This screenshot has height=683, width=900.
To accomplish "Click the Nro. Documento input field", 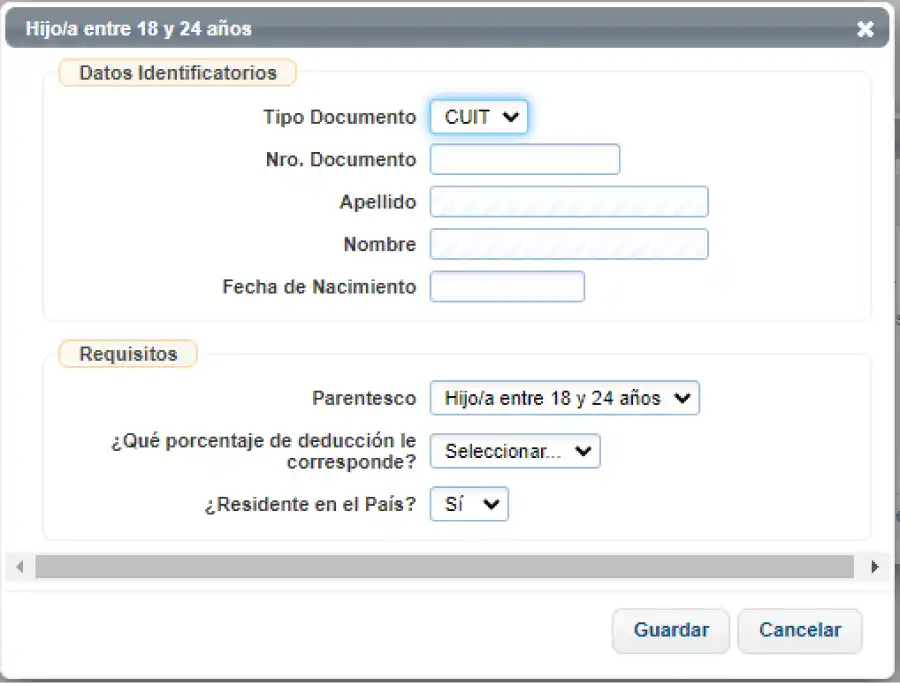I will click(524, 159).
